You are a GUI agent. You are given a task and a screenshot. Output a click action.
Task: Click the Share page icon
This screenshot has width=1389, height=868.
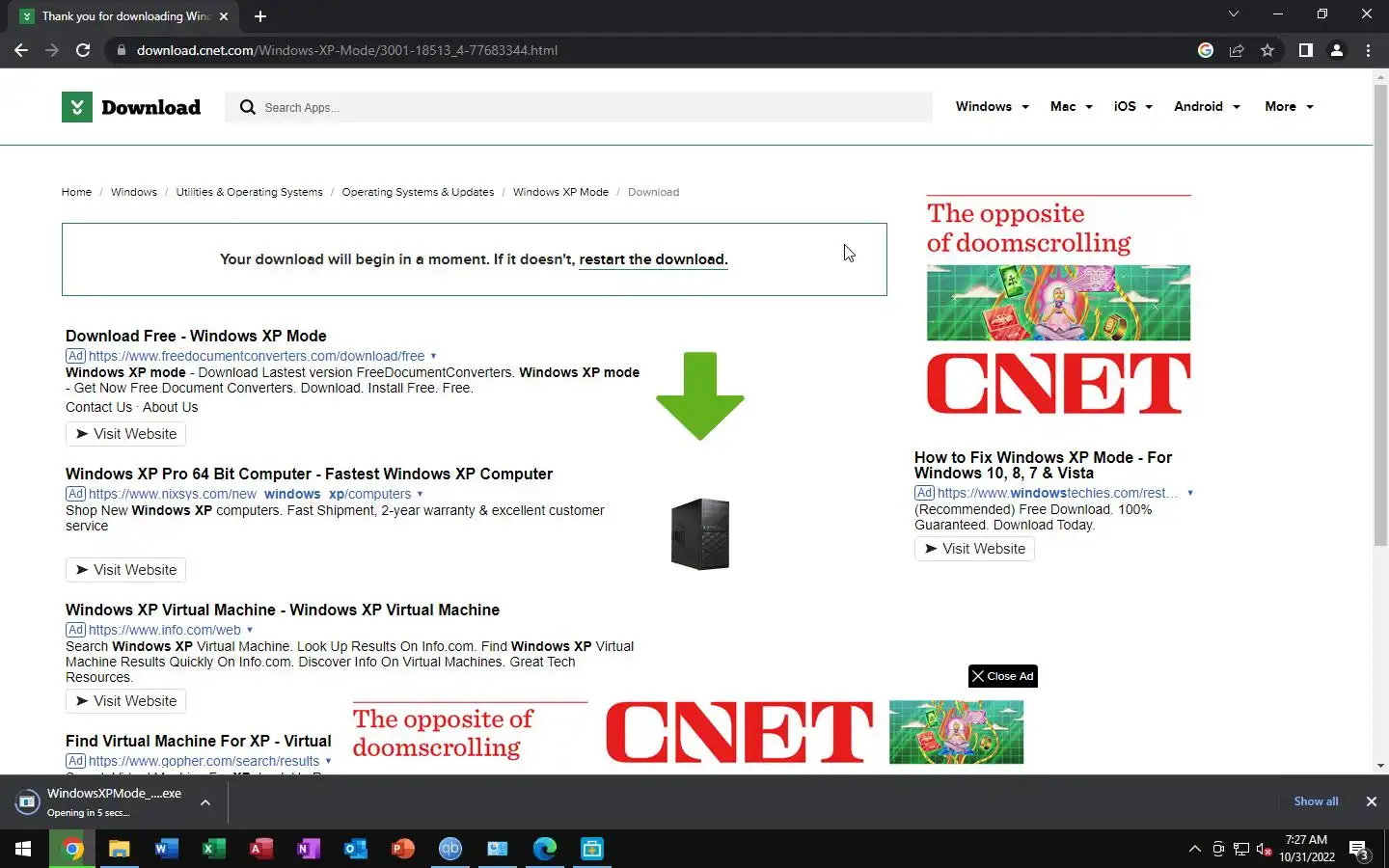pyautogui.click(x=1237, y=50)
